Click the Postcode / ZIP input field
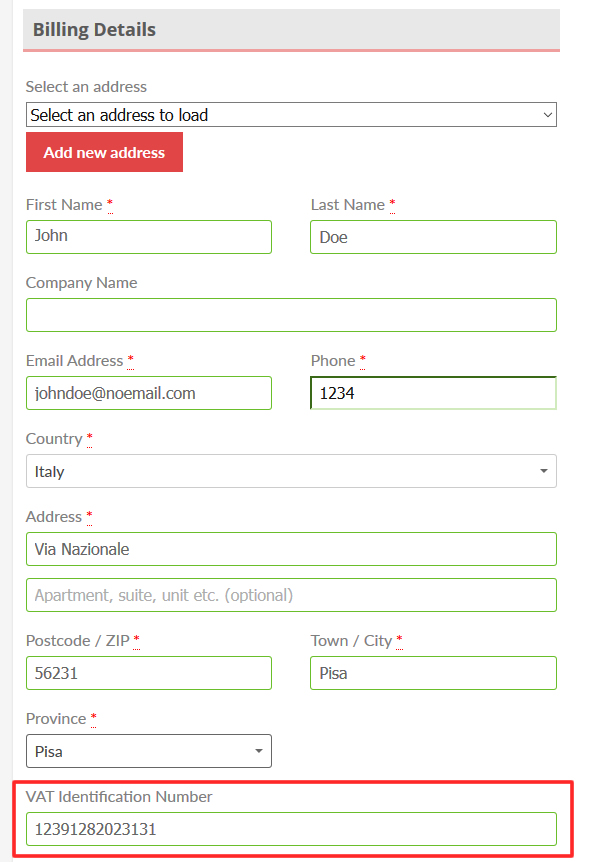 pos(149,673)
